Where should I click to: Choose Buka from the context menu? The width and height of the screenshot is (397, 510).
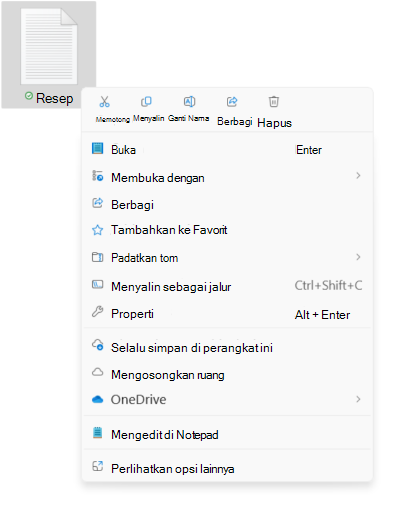(227, 150)
